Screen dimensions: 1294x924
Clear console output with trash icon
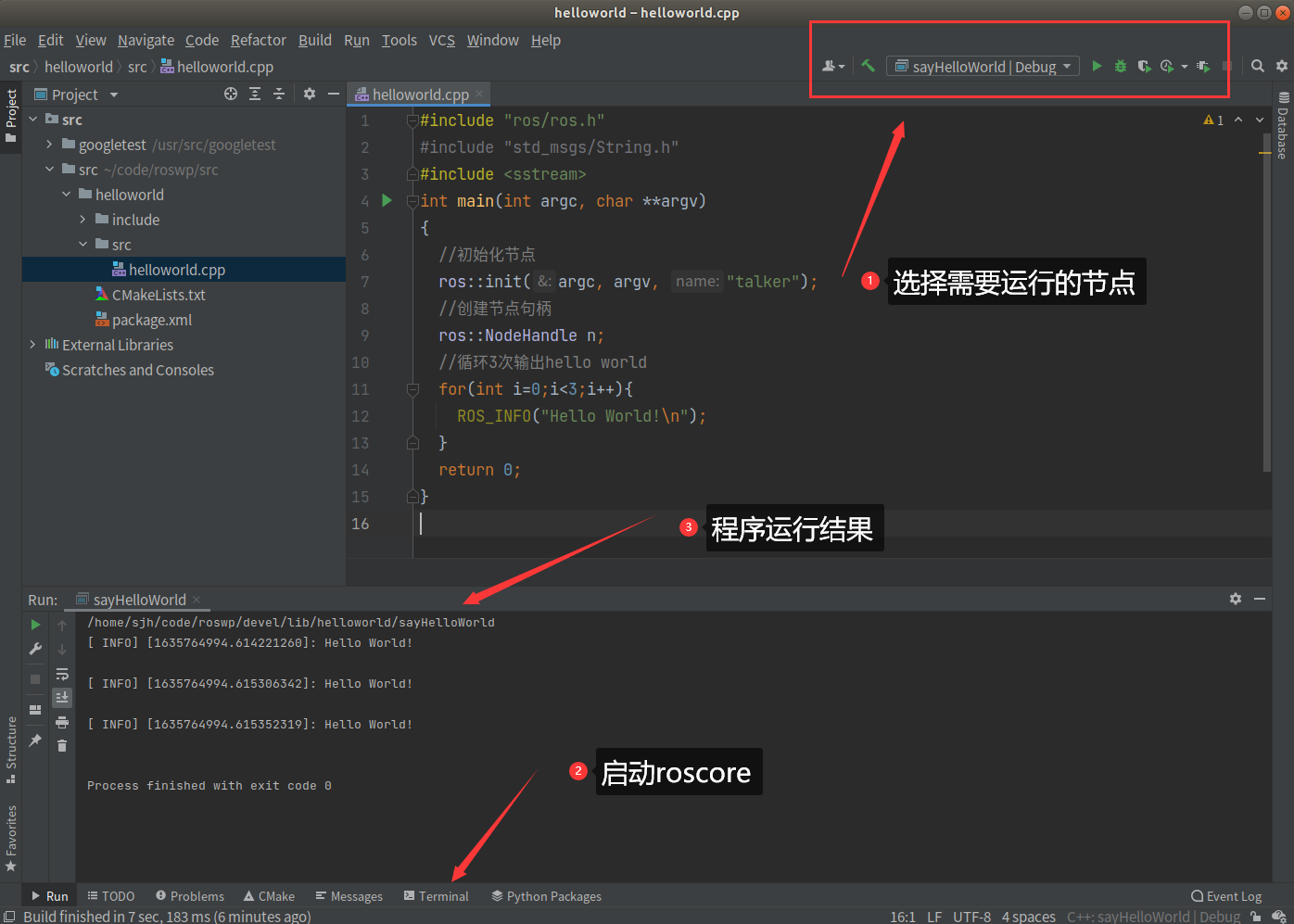[62, 745]
